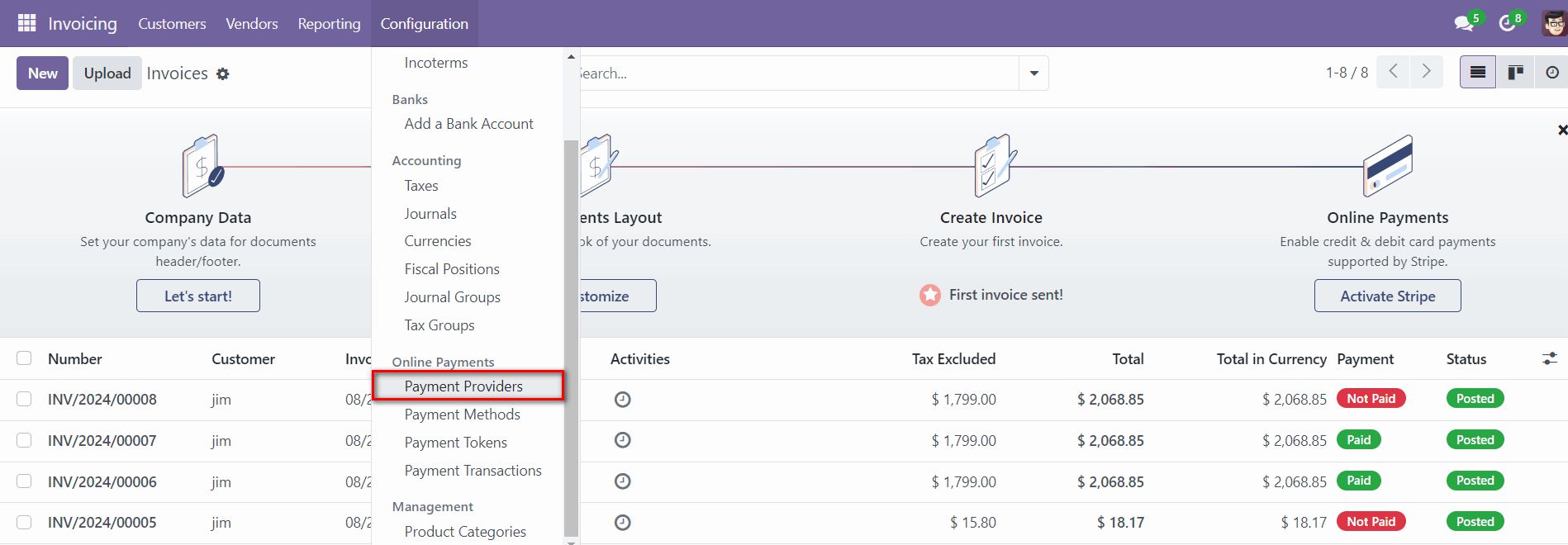Toggle the select-all header checkbox
The image size is (1568, 545).
[24, 358]
